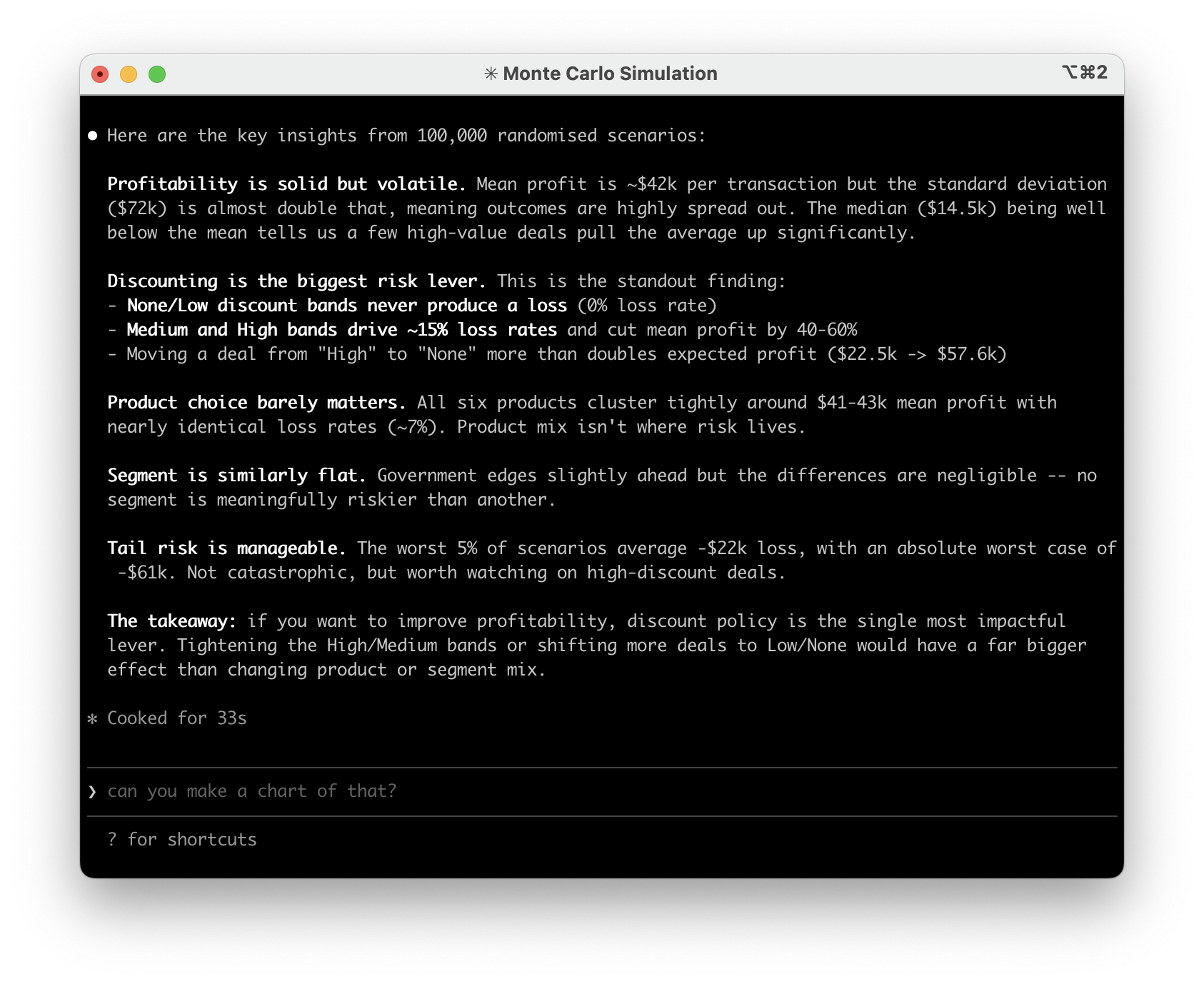This screenshot has width=1204, height=984.
Task: Click the prompt chevron in the input line
Action: point(92,790)
